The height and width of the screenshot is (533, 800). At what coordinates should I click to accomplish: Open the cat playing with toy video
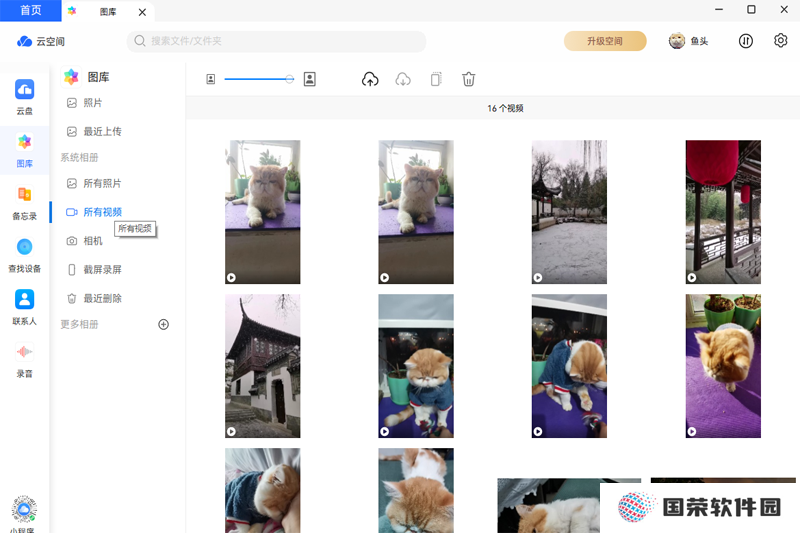(569, 366)
